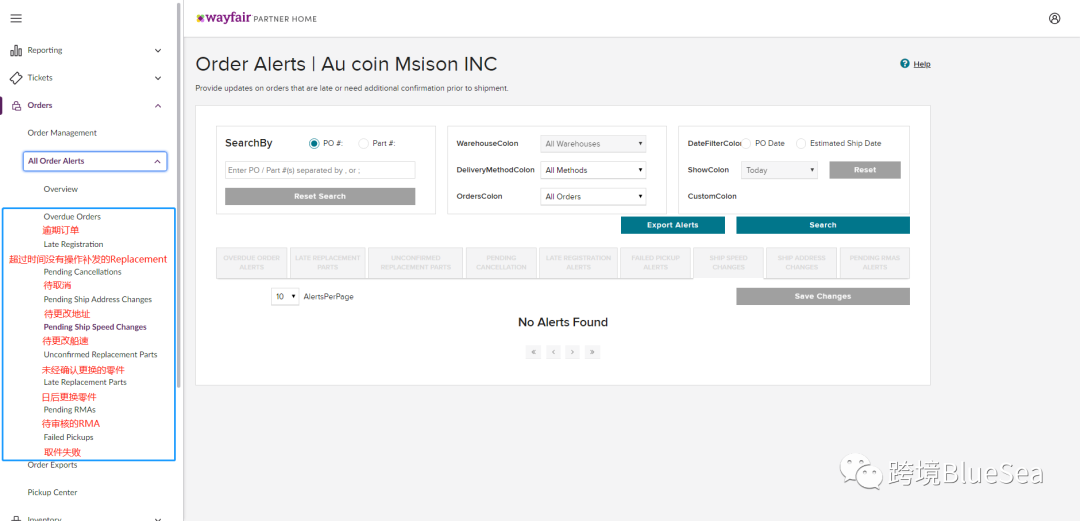The height and width of the screenshot is (521, 1080).
Task: Open the hamburger menu icon
Action: pos(16,19)
